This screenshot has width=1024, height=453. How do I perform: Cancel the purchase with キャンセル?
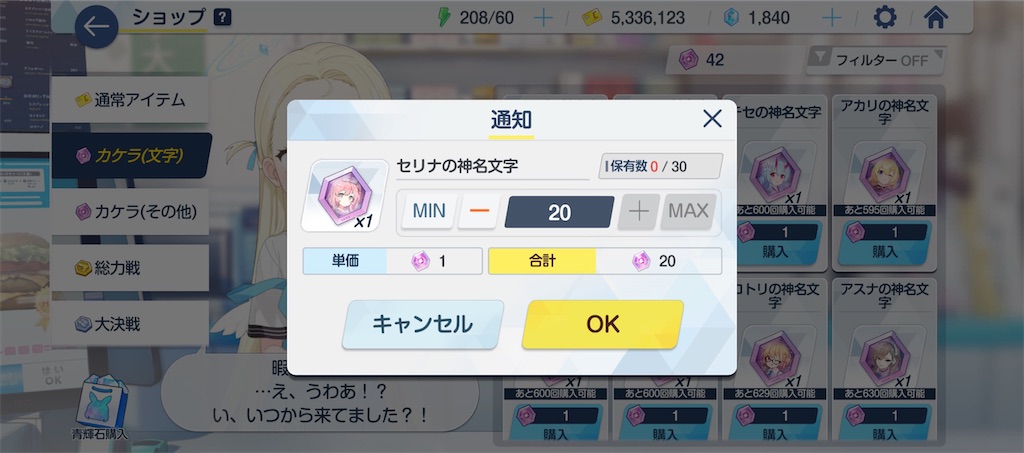click(x=423, y=324)
